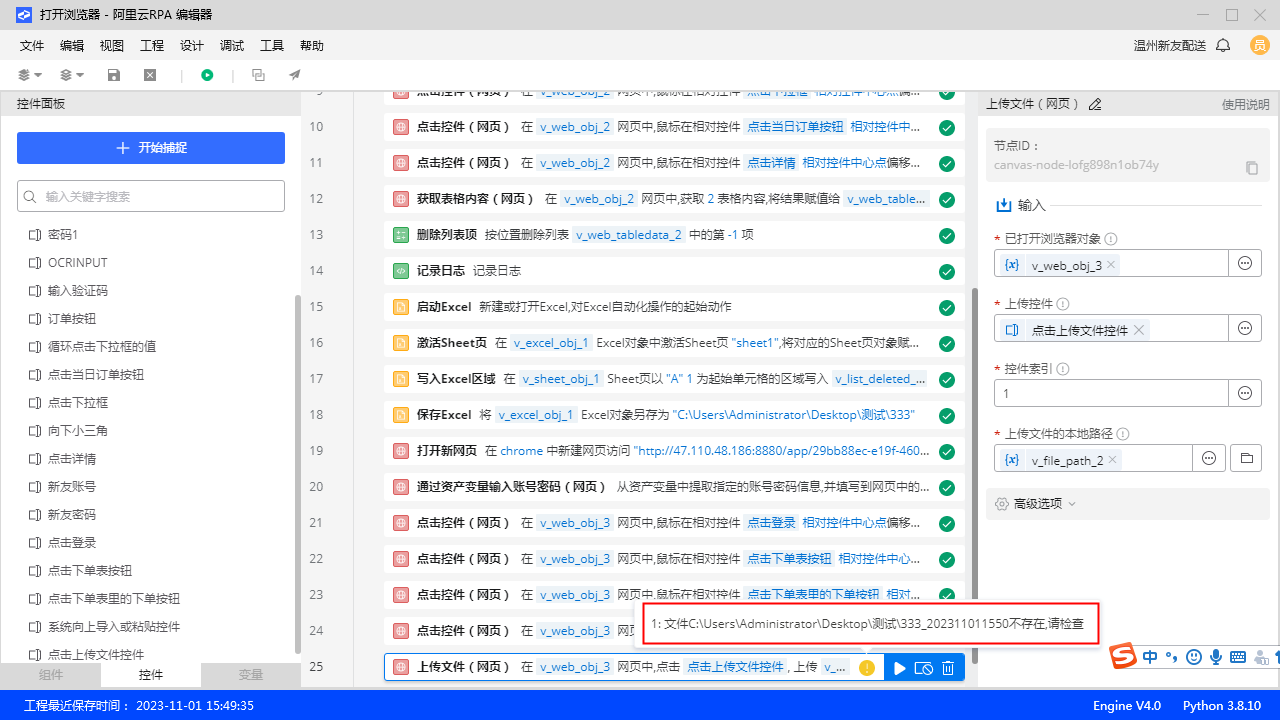Screen dimensions: 1280x720
Task: Click the ellipsis button for 已打开浏览器对象
Action: 1245,263
